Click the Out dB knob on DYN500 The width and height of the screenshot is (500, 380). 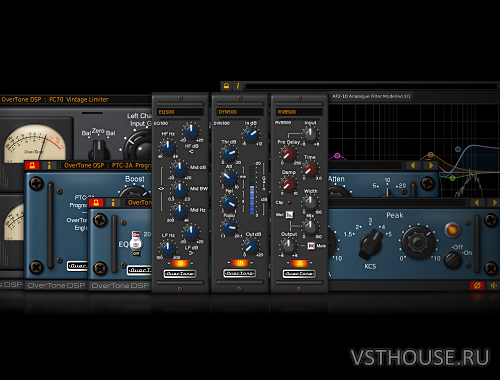(250, 246)
